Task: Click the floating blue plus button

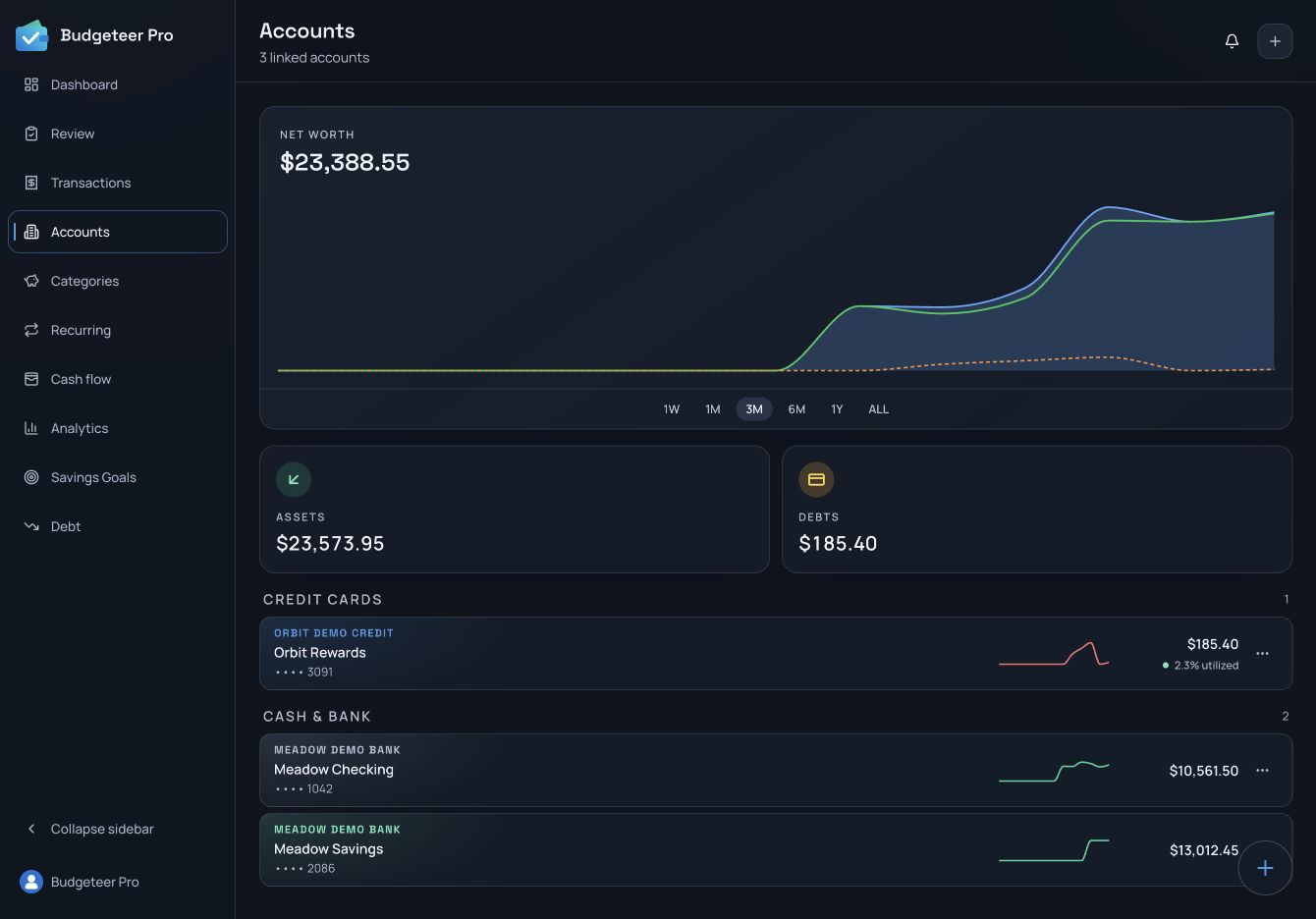Action: tap(1265, 868)
